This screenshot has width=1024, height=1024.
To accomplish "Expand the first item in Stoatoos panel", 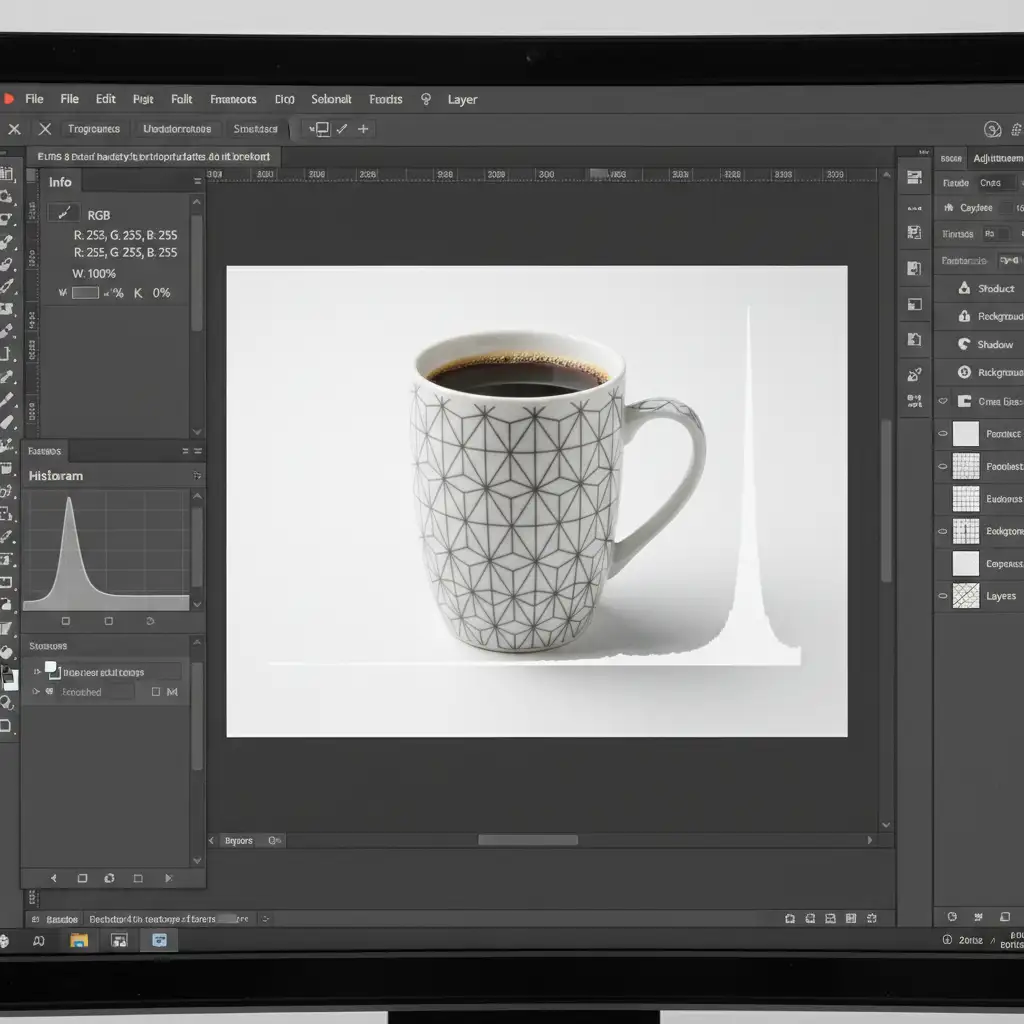I will [38, 672].
